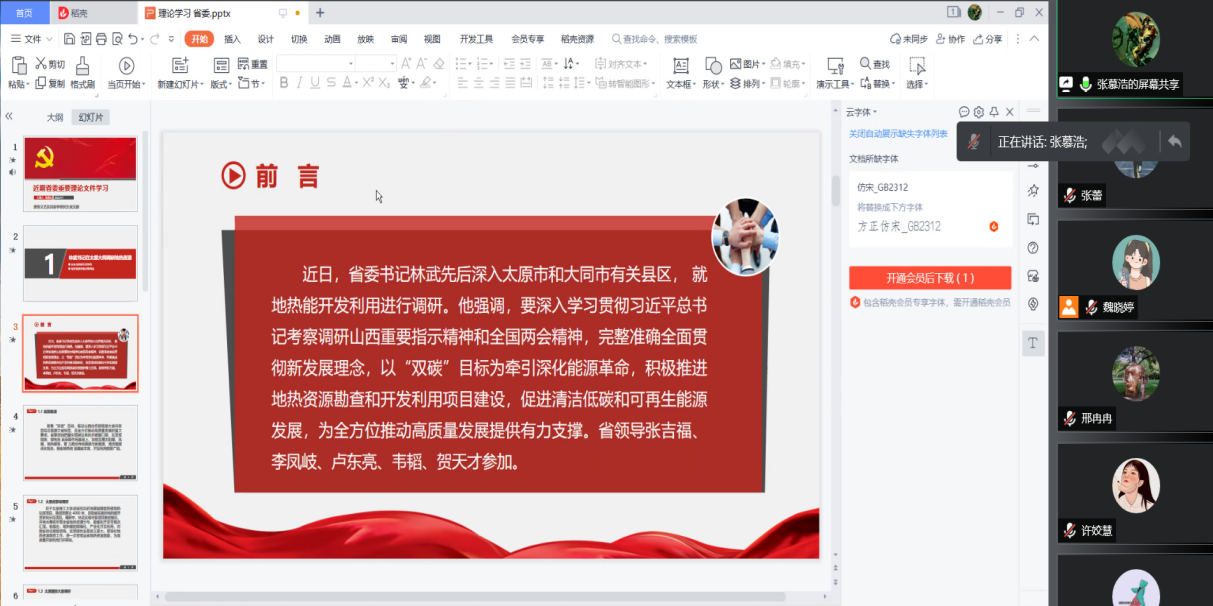
Task: Click 关闭自动展示缺失字体列表 link
Action: pyautogui.click(x=898, y=133)
